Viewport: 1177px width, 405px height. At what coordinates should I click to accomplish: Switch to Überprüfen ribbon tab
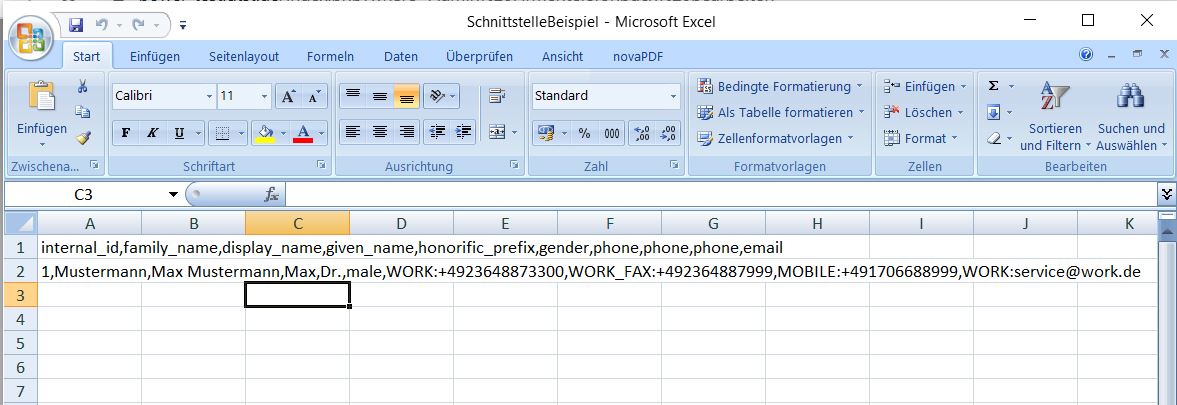coord(480,57)
